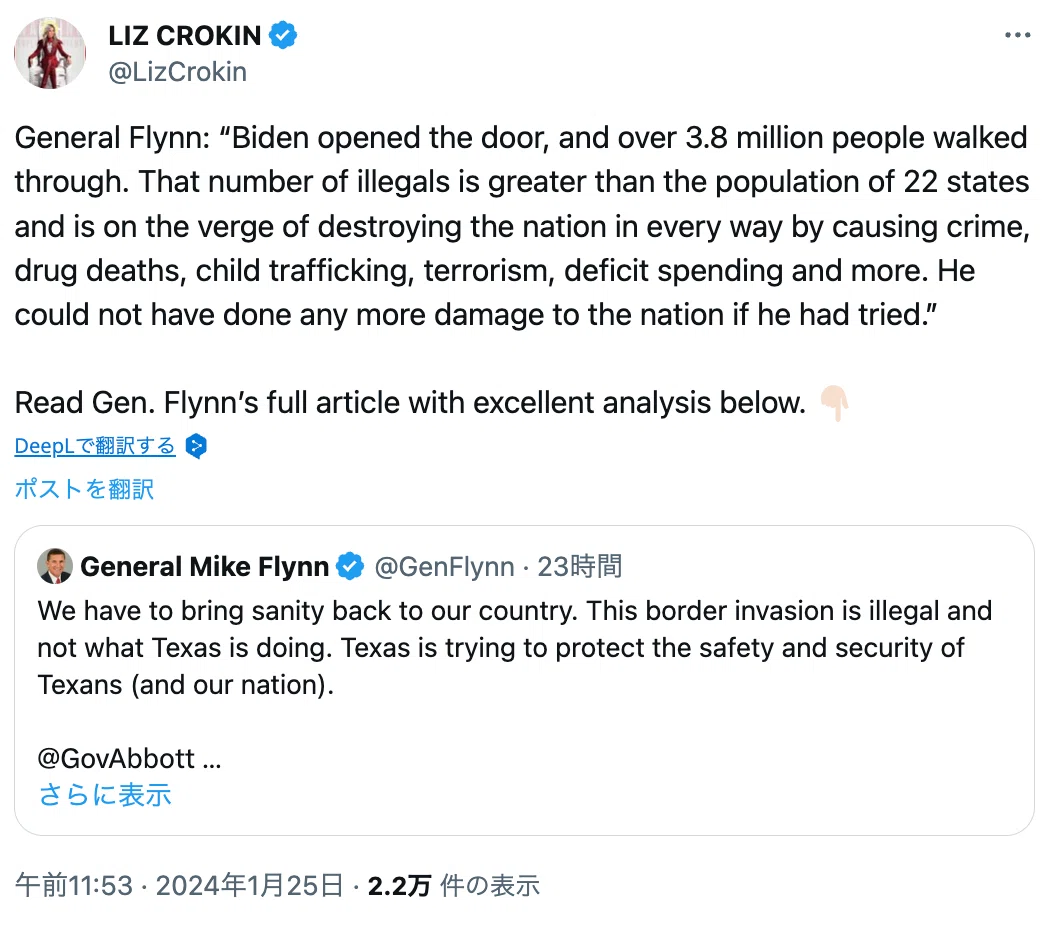This screenshot has height=928, width=1060.
Task: Open the three-dot more options menu
Action: click(x=1017, y=35)
